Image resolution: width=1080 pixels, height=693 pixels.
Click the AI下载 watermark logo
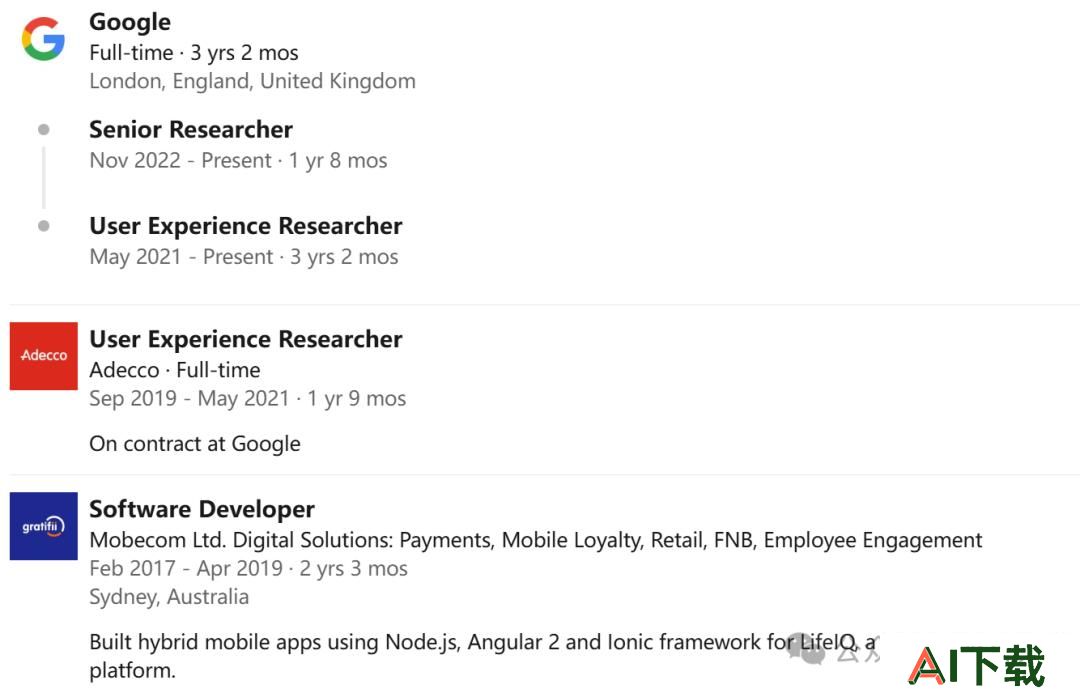977,665
